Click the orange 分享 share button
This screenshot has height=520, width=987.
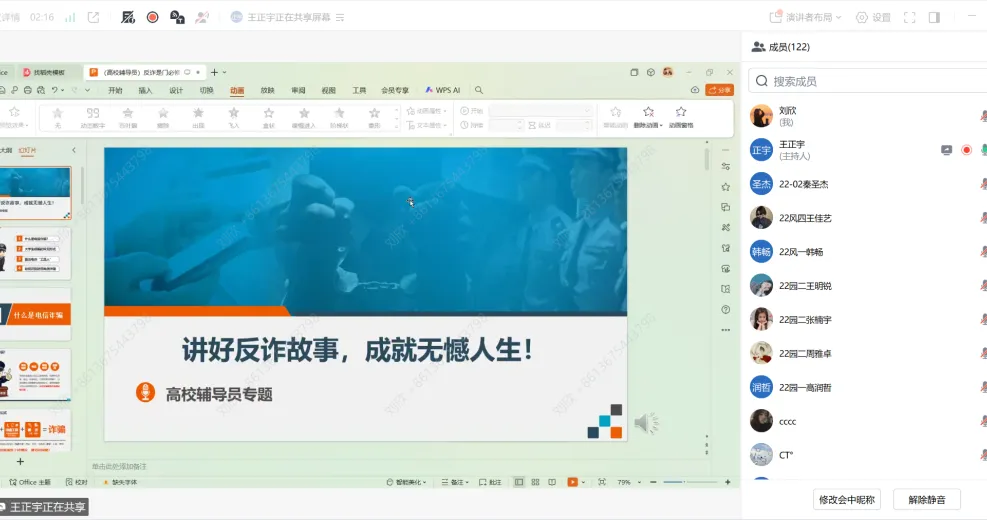720,90
